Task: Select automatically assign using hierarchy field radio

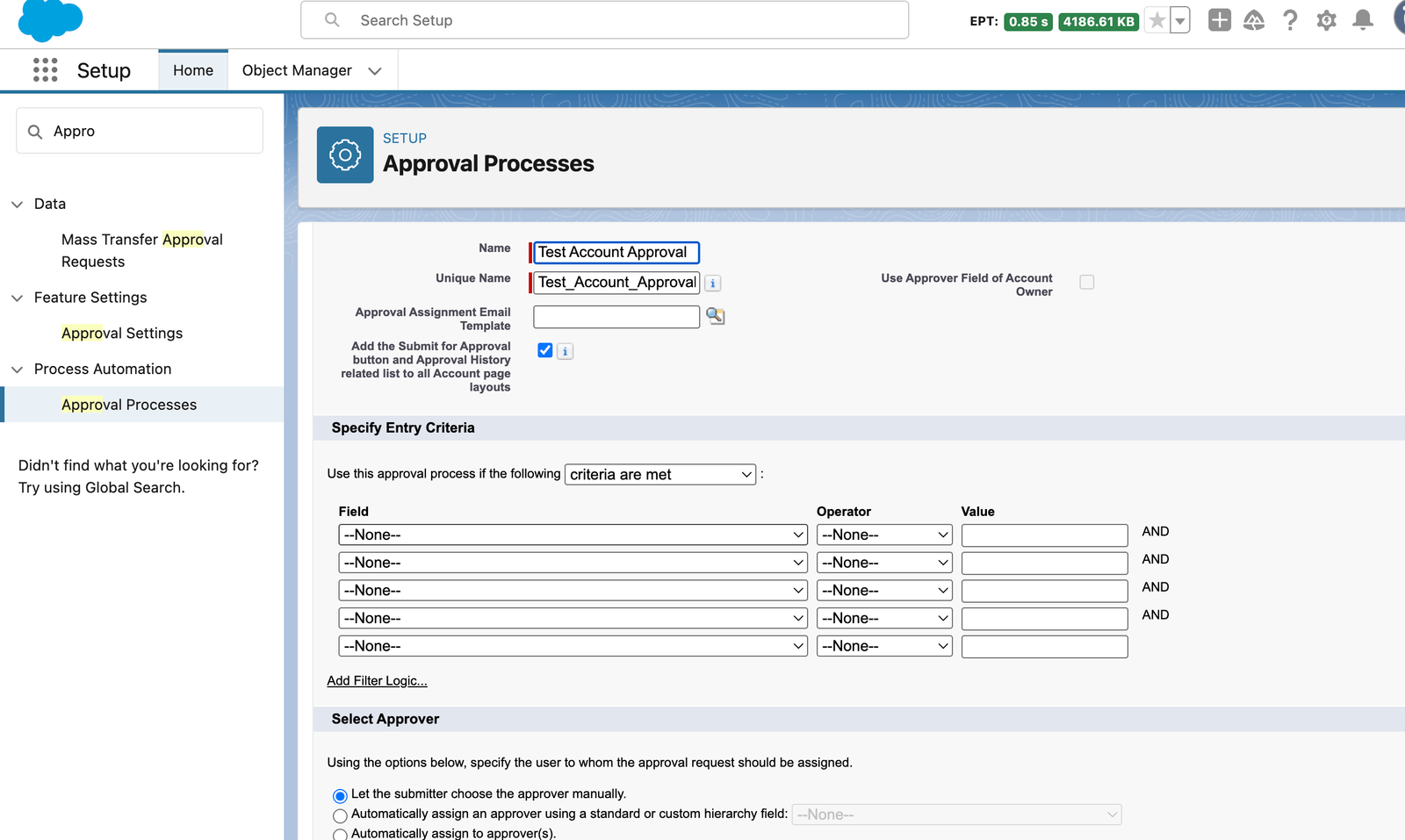Action: (340, 816)
